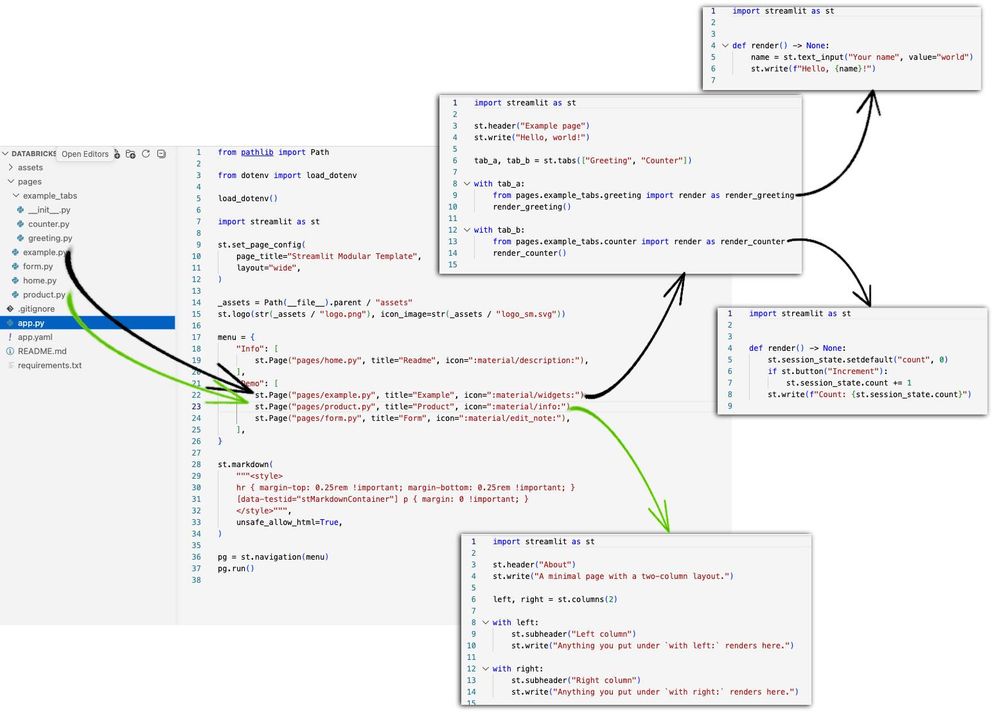Screen dimensions: 999x712
Task: Click 'st.header("About")' code line
Action: [x=534, y=565]
